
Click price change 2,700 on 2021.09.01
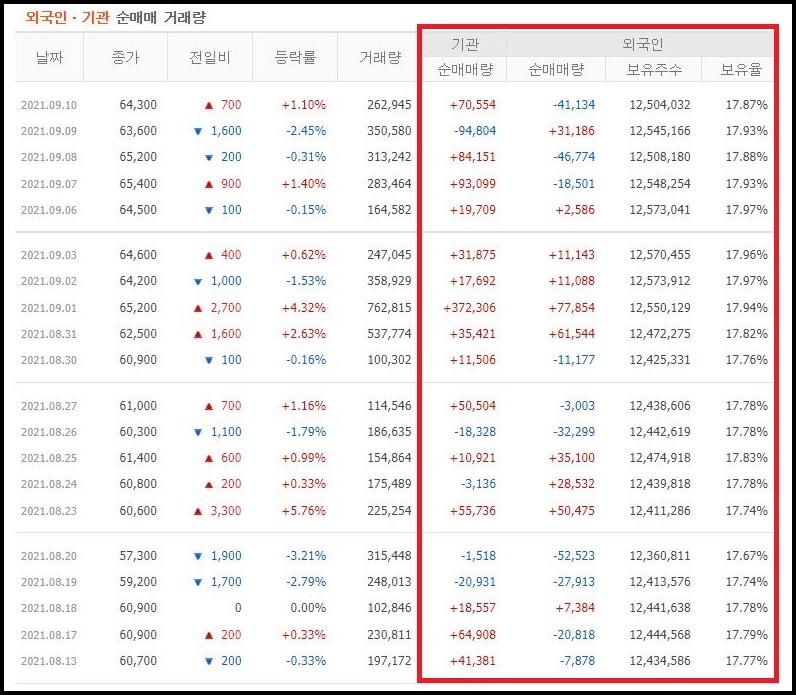pyautogui.click(x=226, y=308)
